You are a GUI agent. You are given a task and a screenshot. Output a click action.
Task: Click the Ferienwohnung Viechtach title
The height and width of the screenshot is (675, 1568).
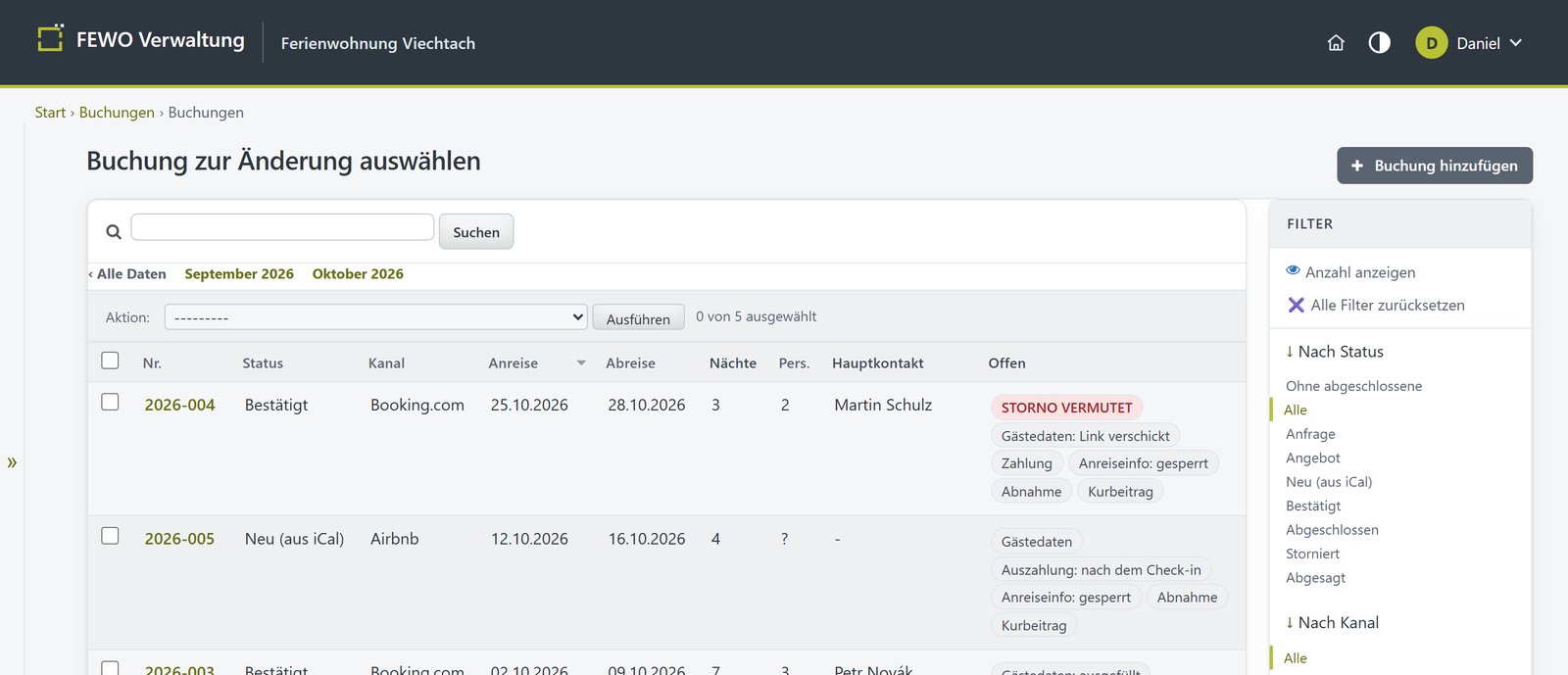pyautogui.click(x=378, y=43)
